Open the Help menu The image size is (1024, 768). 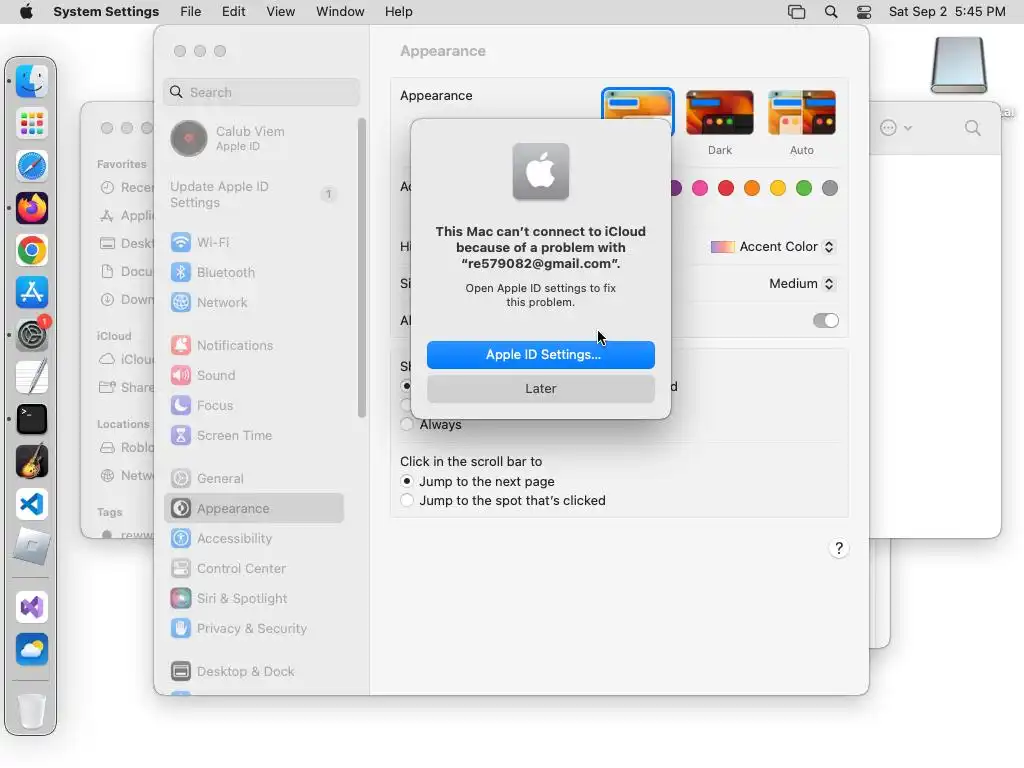coord(398,12)
